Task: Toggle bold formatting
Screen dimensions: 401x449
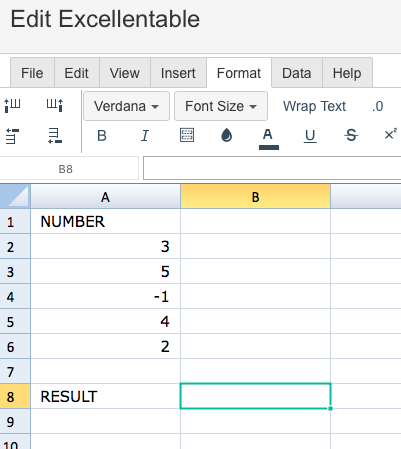Action: 102,136
